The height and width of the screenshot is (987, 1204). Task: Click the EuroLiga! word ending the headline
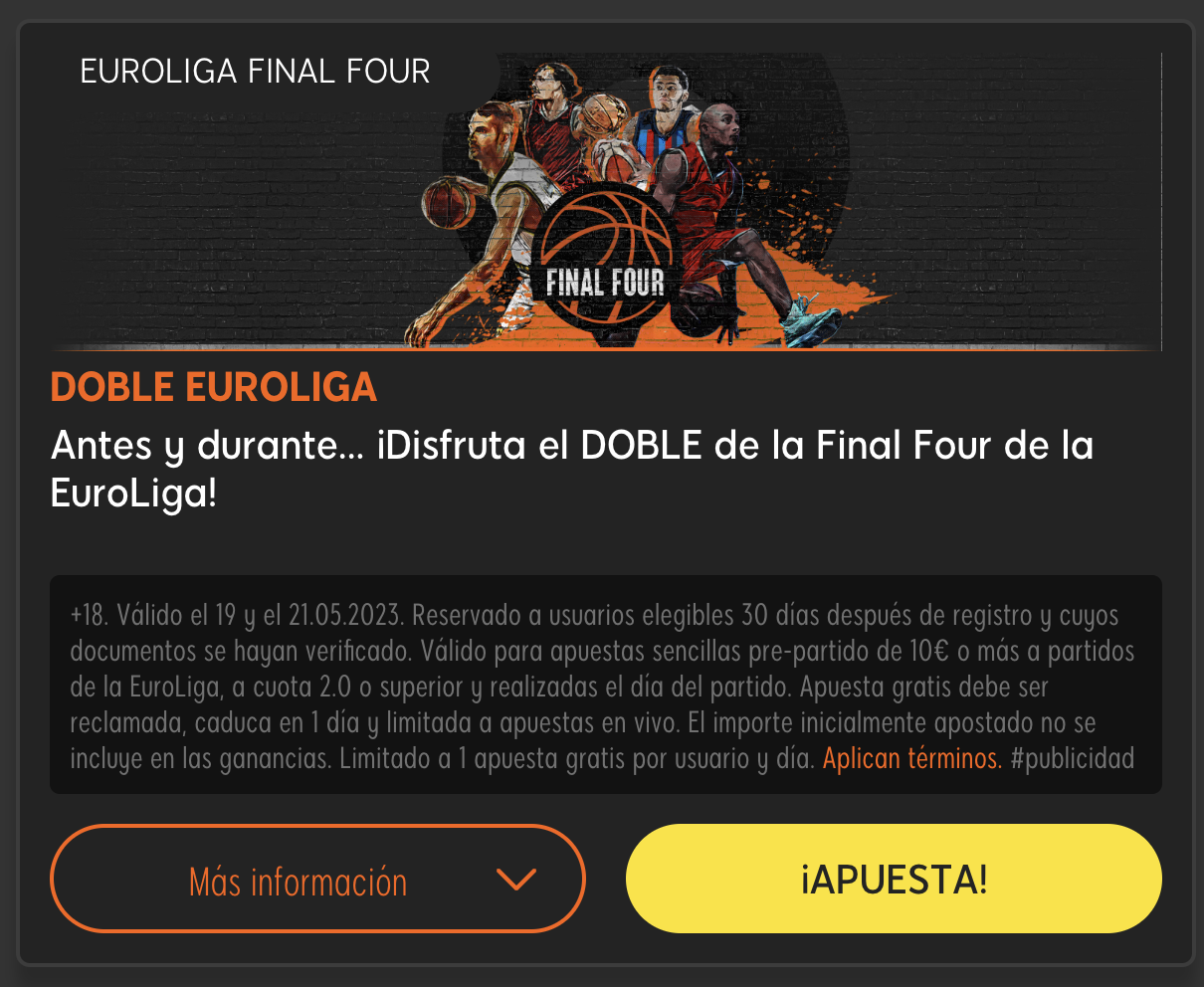point(133,493)
